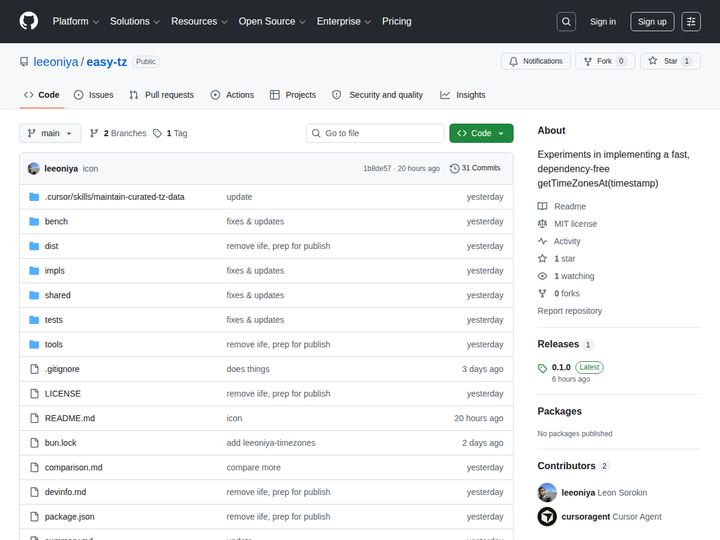Open the header settings sliders icon

(x=691, y=22)
